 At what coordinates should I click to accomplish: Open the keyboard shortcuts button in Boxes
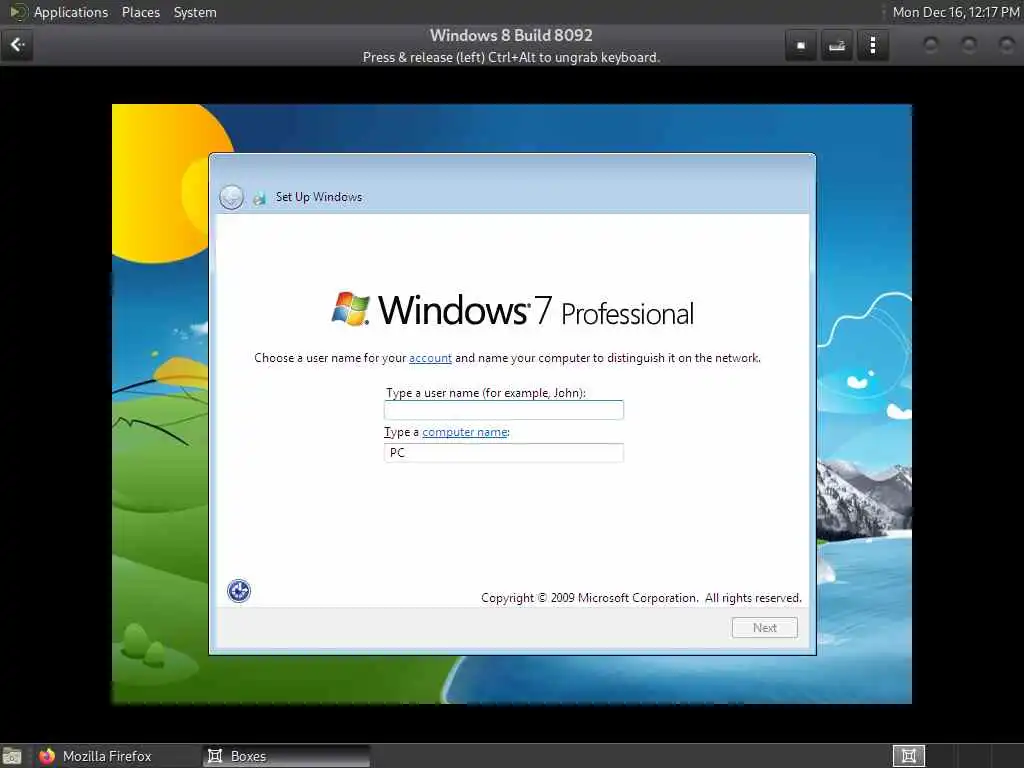click(837, 46)
